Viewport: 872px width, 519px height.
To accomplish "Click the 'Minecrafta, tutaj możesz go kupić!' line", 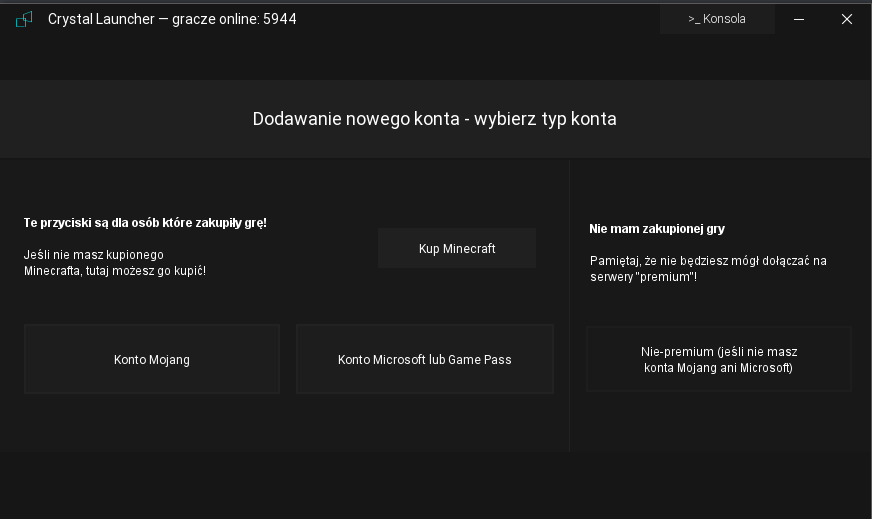I will coord(114,271).
